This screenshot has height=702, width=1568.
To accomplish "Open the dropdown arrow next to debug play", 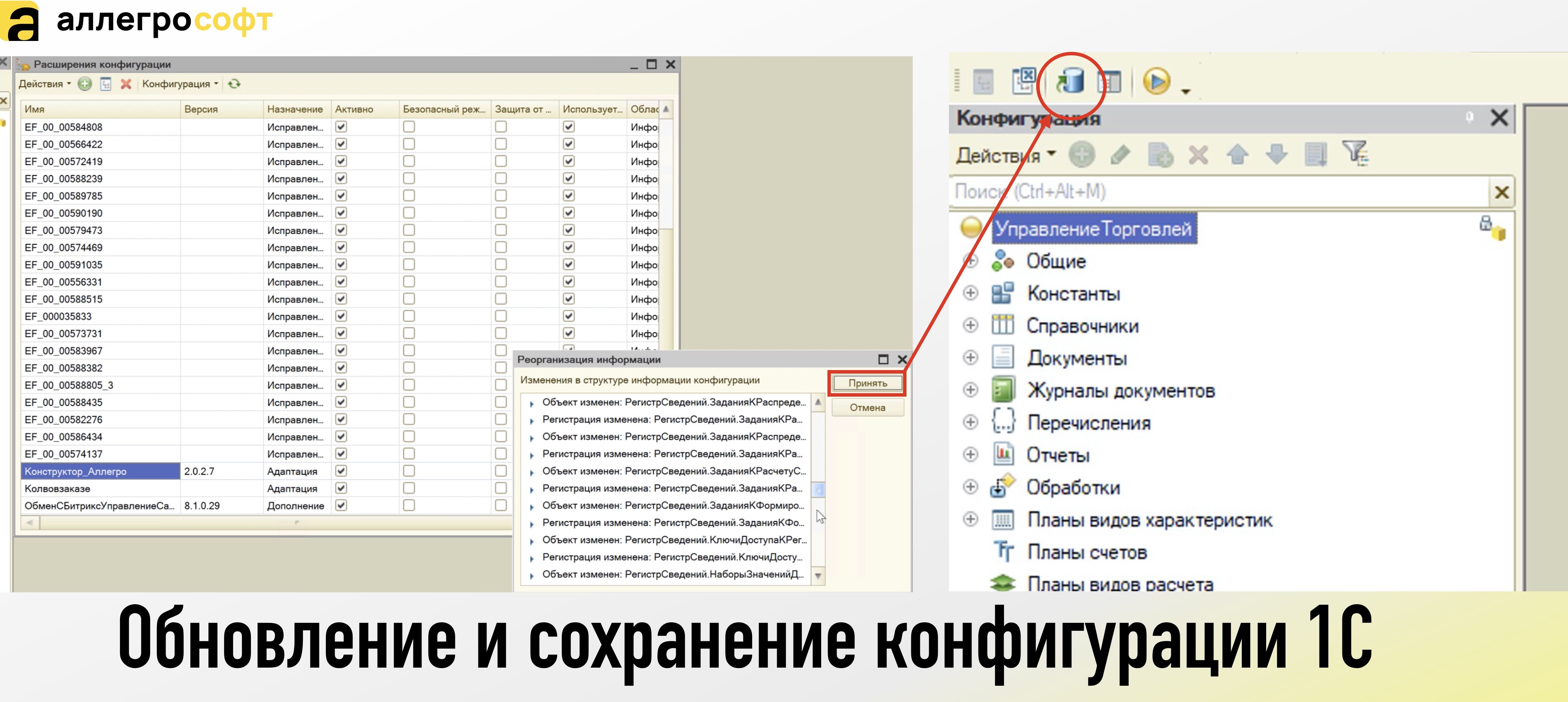I will 1185,92.
